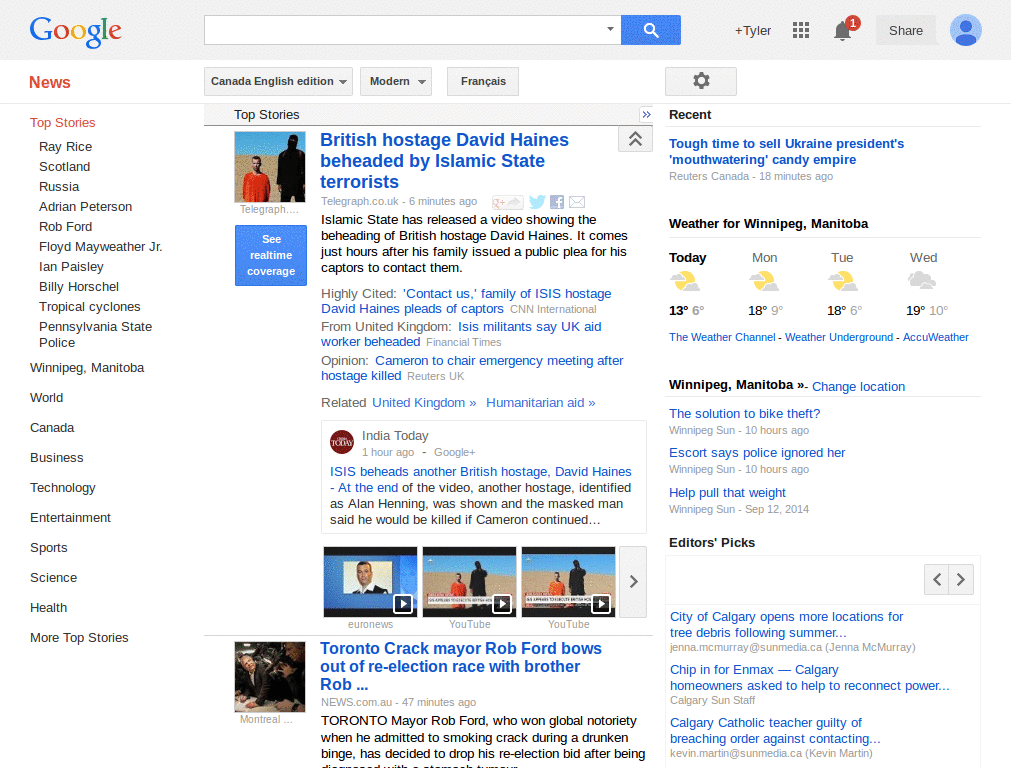Open Winnipeg, Manitoba sidebar section

pos(87,368)
